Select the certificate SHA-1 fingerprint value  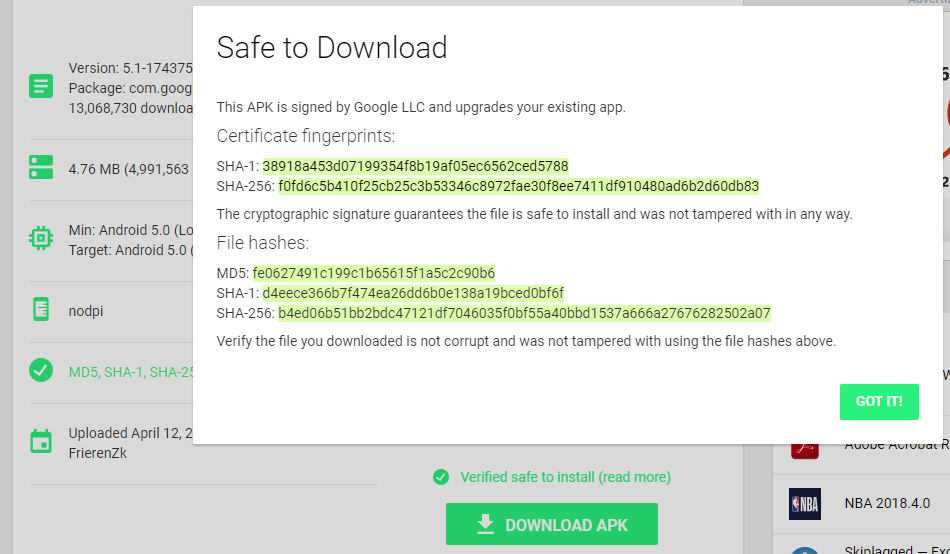click(x=416, y=166)
